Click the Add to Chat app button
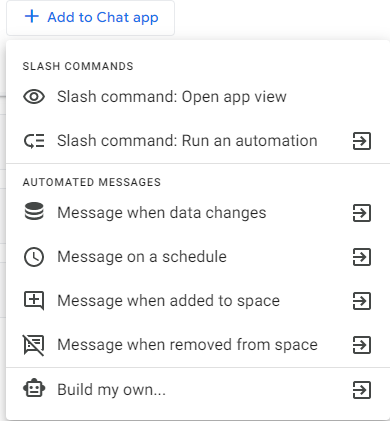Image resolution: width=390 pixels, height=421 pixels. [x=90, y=17]
